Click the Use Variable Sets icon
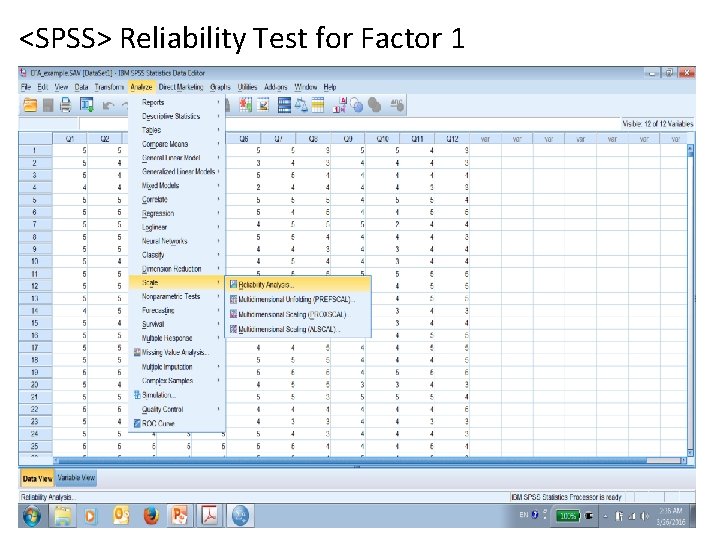The image size is (720, 540). [x=357, y=106]
